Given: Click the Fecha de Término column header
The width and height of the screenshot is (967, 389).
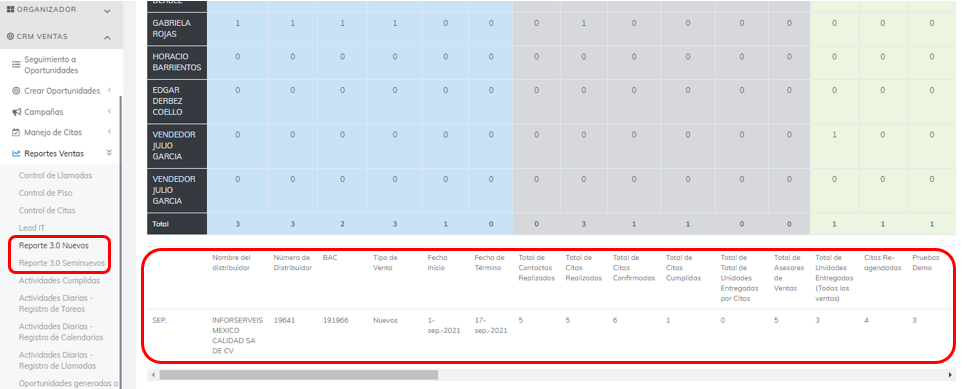Looking at the screenshot, I should click(x=490, y=263).
